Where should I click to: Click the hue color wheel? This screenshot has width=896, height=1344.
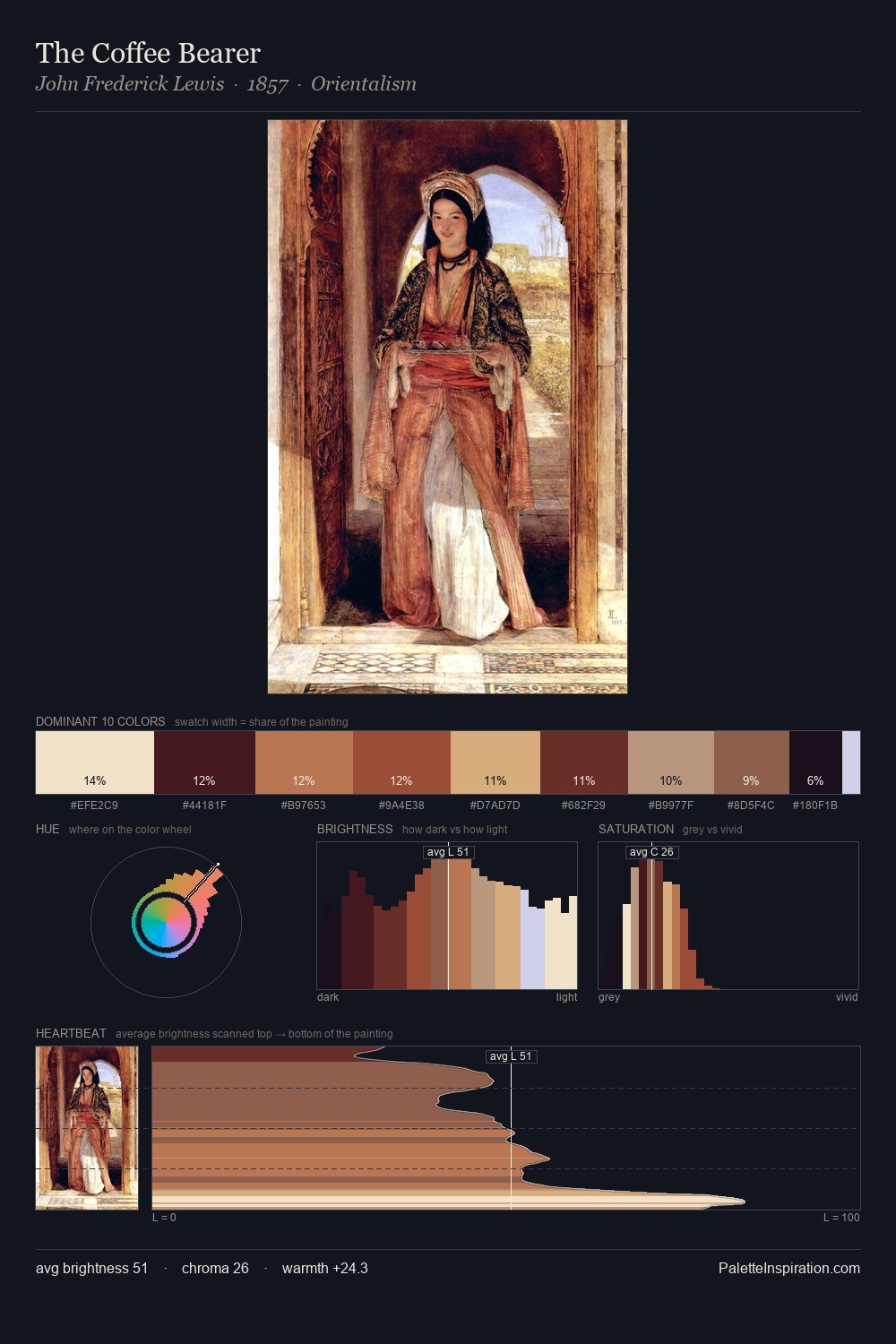pos(166,922)
